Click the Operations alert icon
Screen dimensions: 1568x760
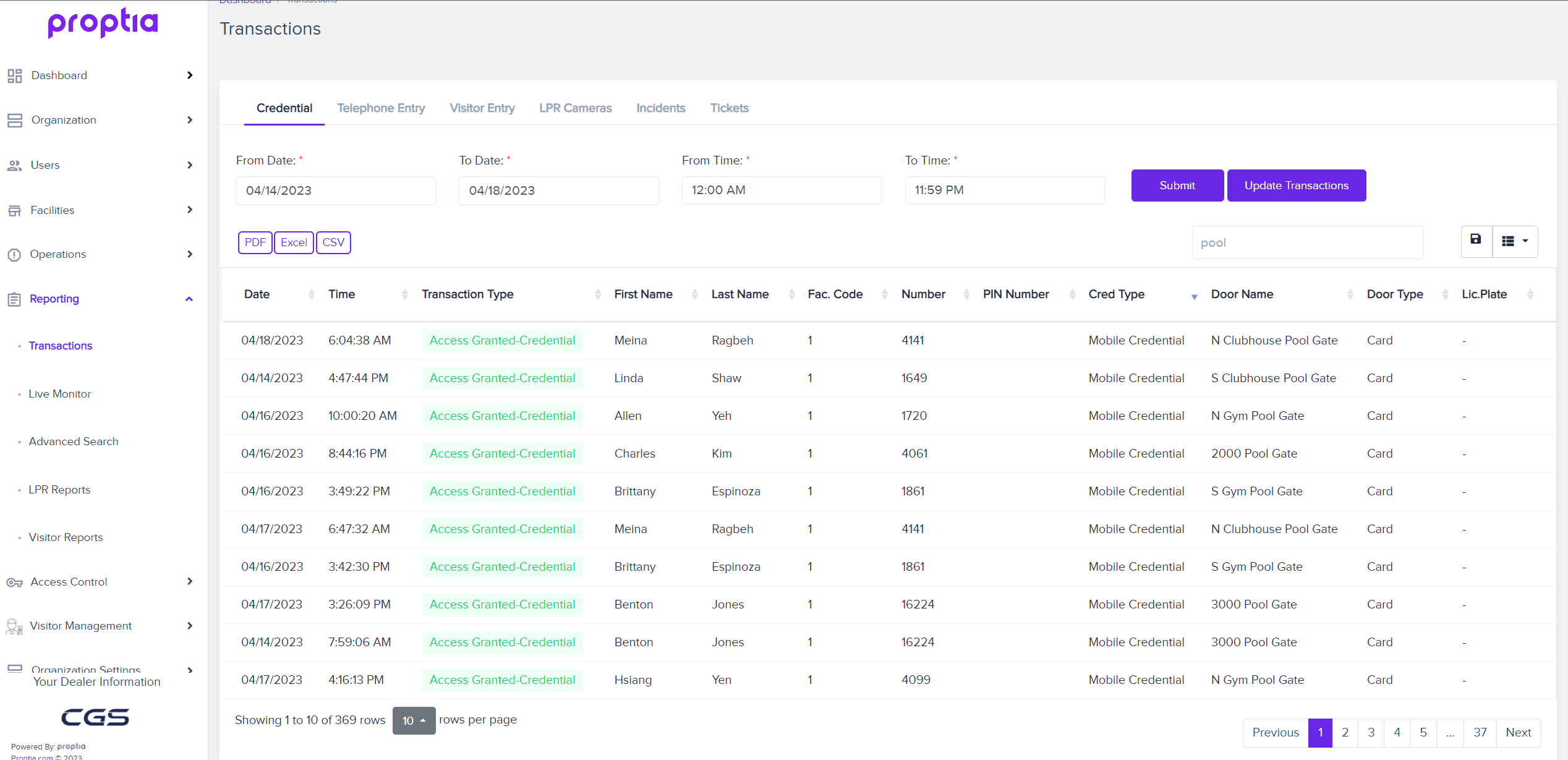click(x=14, y=254)
